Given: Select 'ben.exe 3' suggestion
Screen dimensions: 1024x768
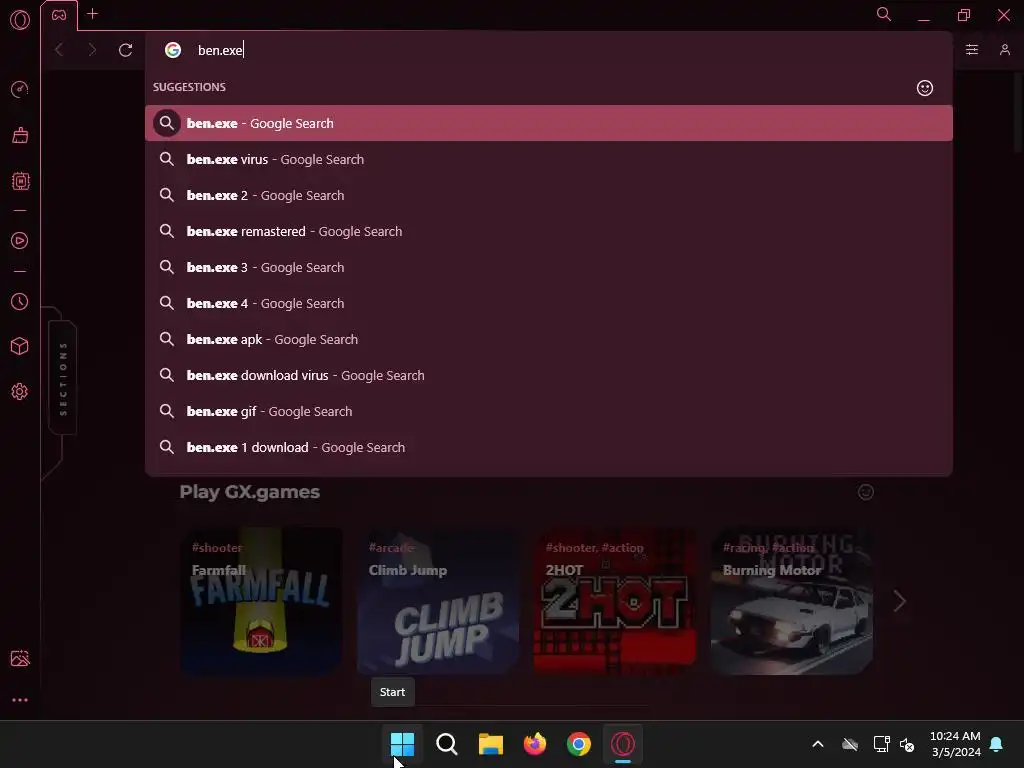Looking at the screenshot, I should click(x=549, y=267).
